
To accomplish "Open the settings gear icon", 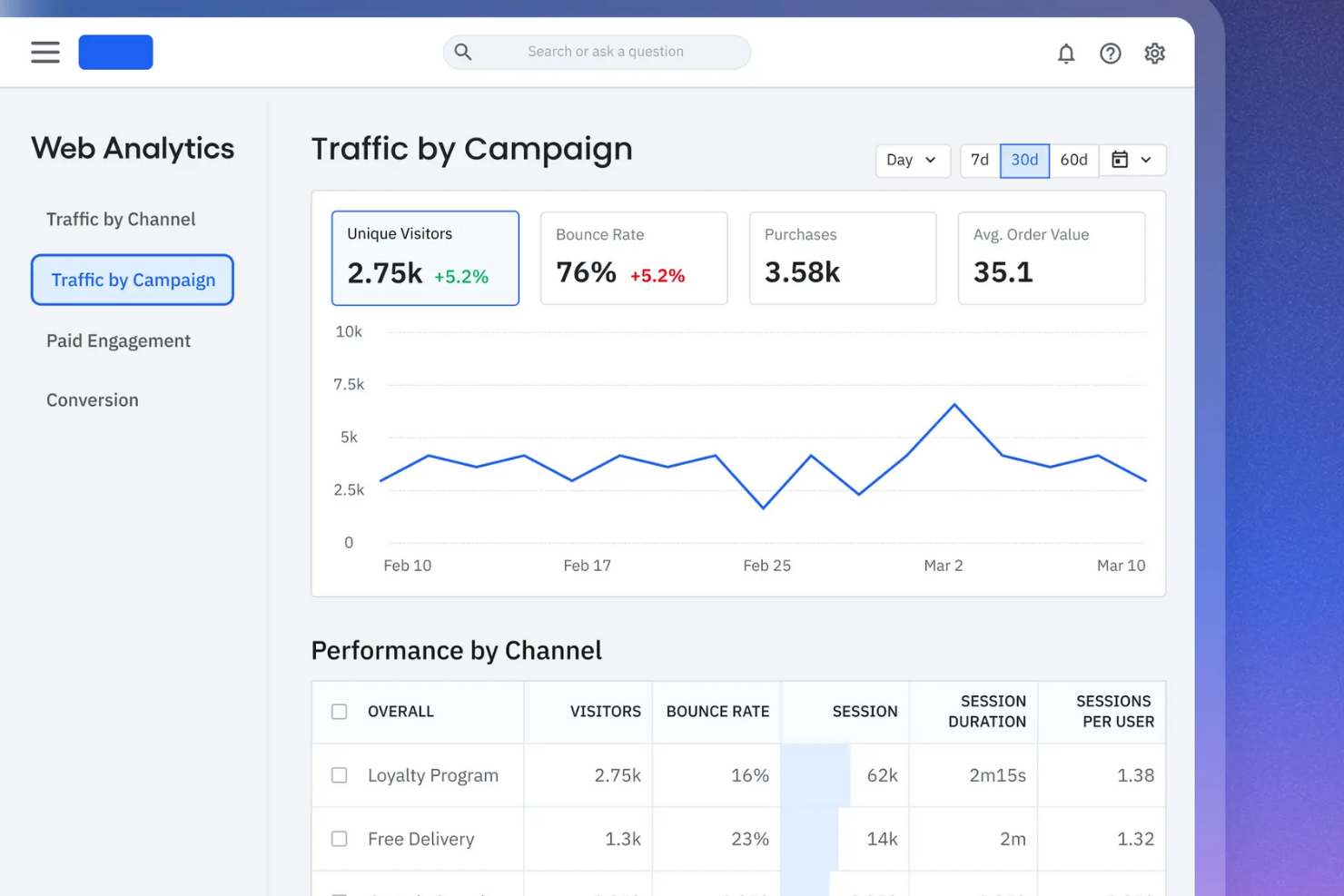I will 1154,54.
